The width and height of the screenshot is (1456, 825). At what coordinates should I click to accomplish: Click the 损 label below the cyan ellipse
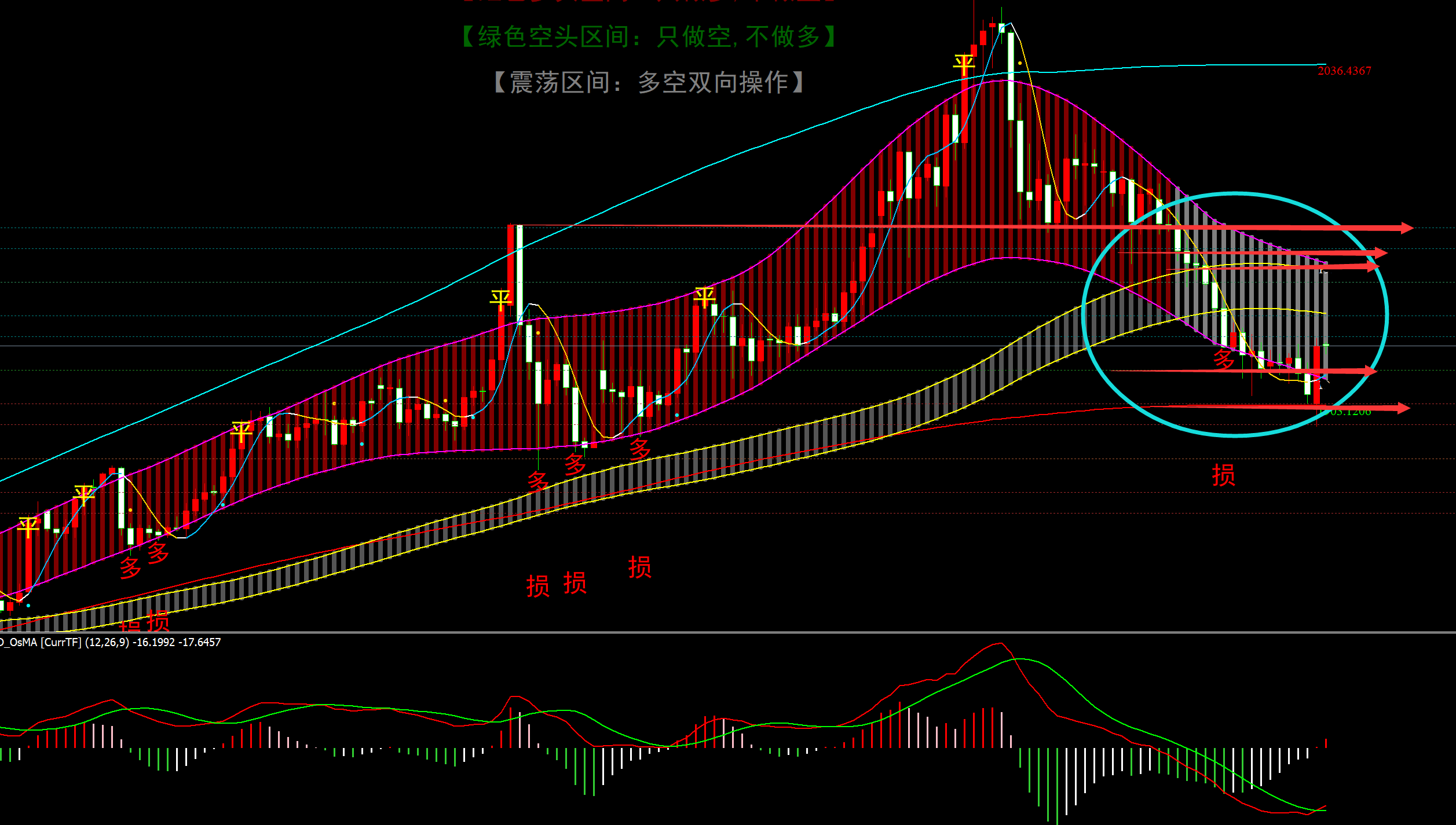(x=1223, y=475)
